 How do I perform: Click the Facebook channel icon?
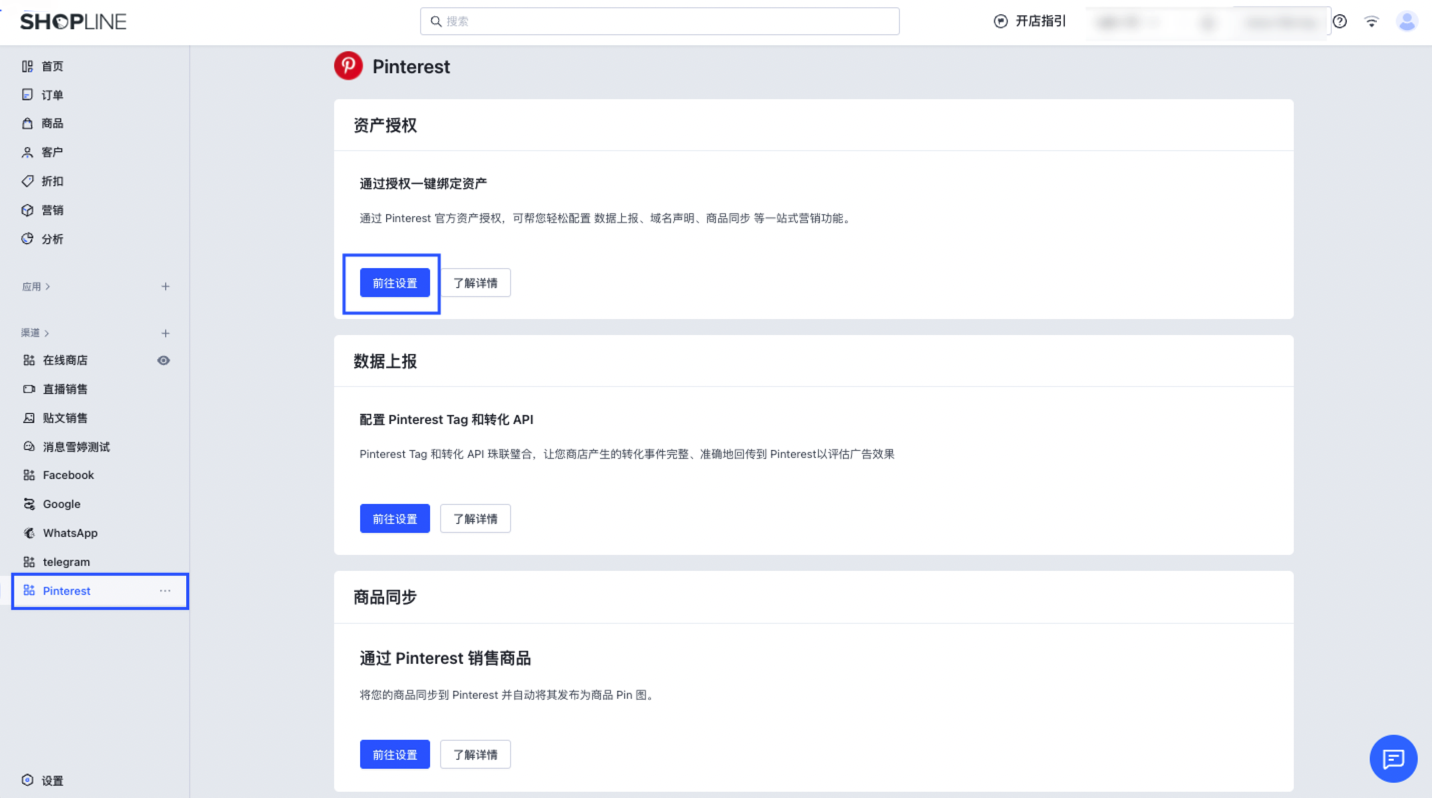29,475
